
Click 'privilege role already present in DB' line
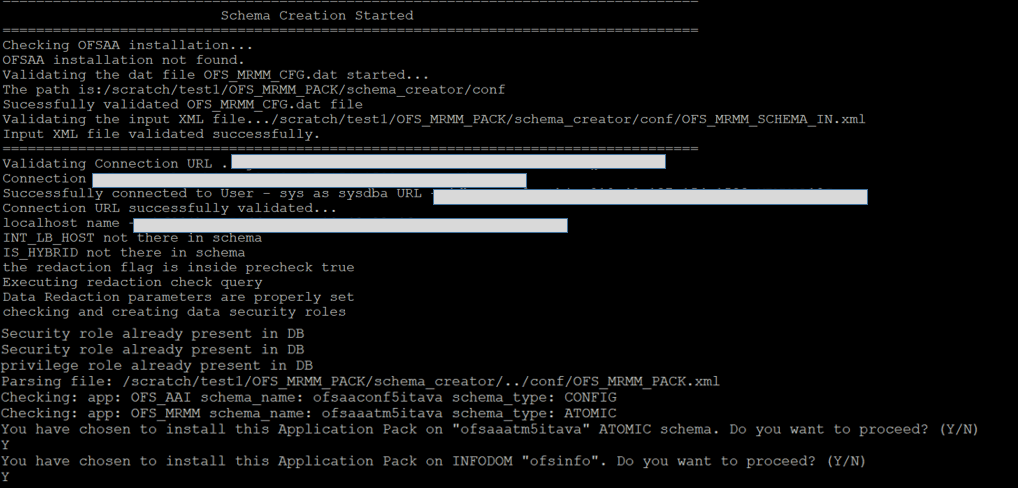pyautogui.click(x=157, y=365)
